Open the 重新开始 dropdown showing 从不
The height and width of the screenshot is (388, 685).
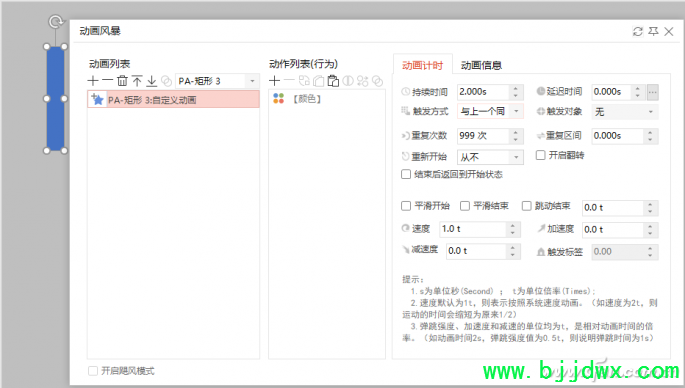pyautogui.click(x=490, y=157)
